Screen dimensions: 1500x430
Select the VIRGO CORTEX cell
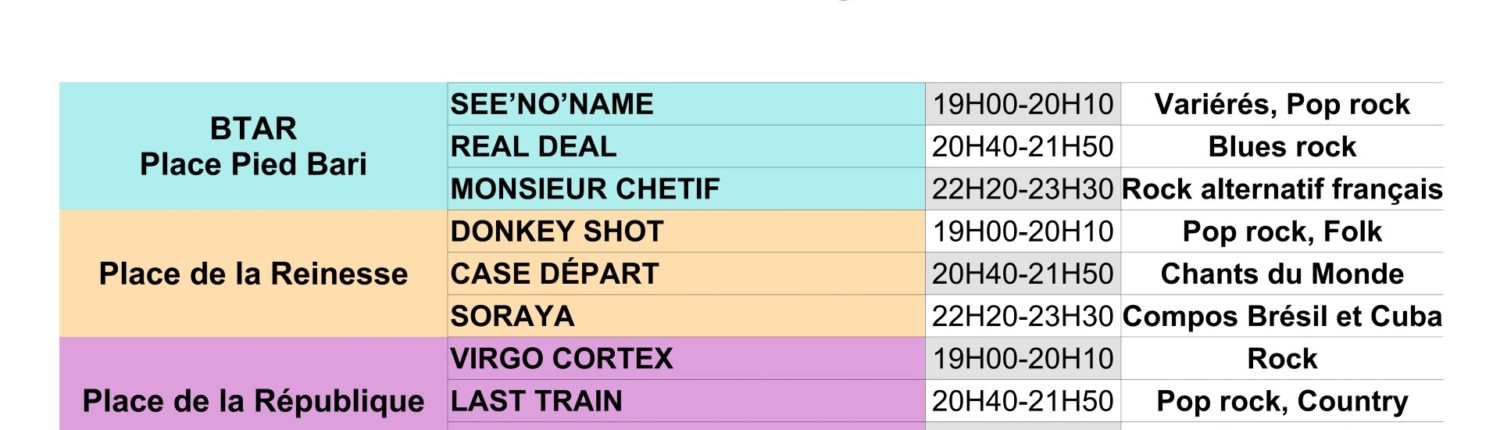pyautogui.click(x=562, y=359)
